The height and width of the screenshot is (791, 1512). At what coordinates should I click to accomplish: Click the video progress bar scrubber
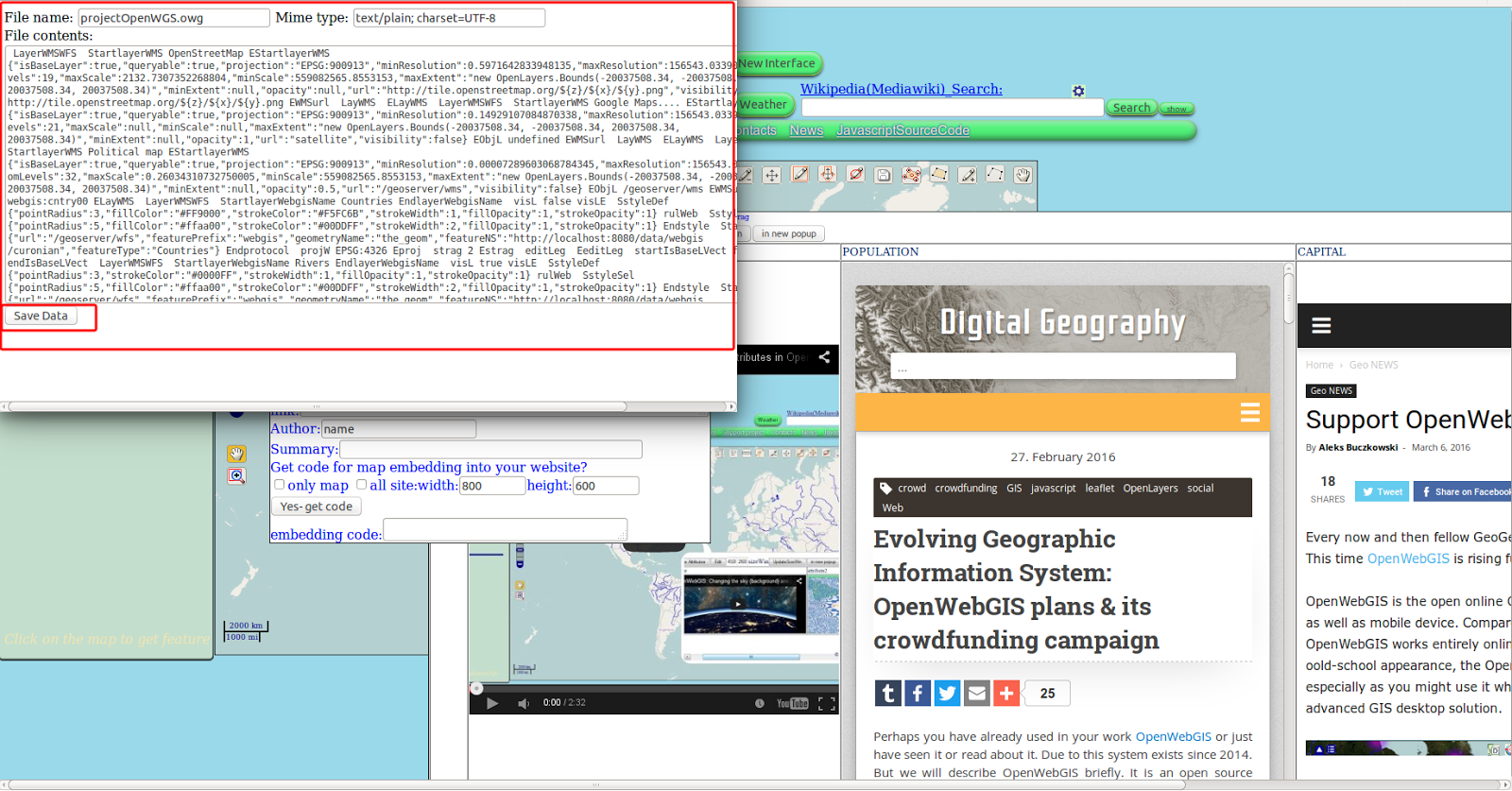476,688
